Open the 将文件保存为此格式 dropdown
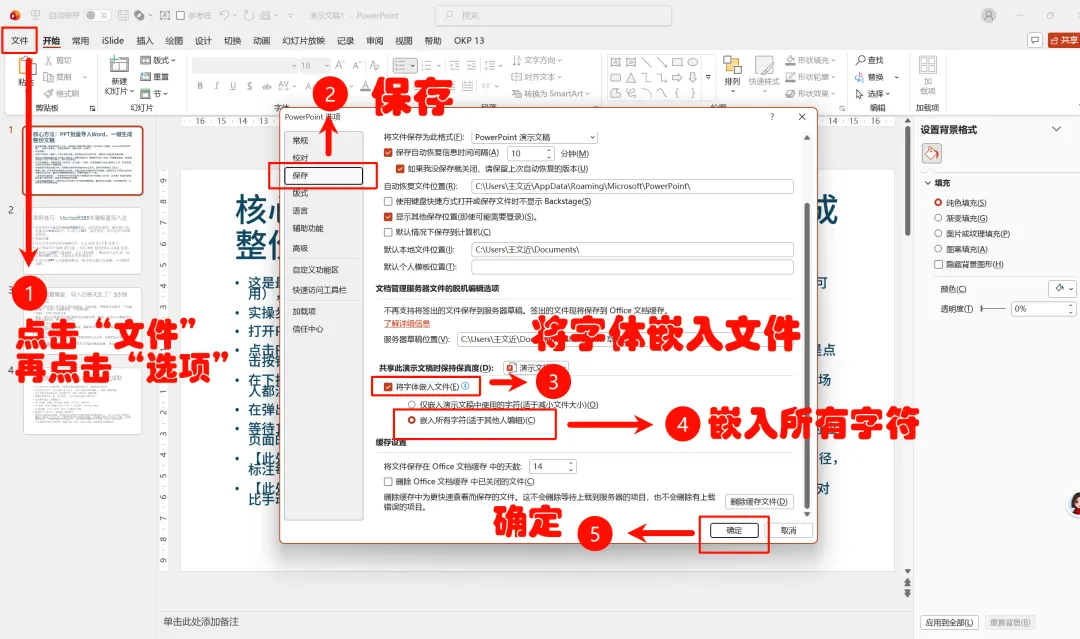Image resolution: width=1080 pixels, height=639 pixels. tap(534, 137)
